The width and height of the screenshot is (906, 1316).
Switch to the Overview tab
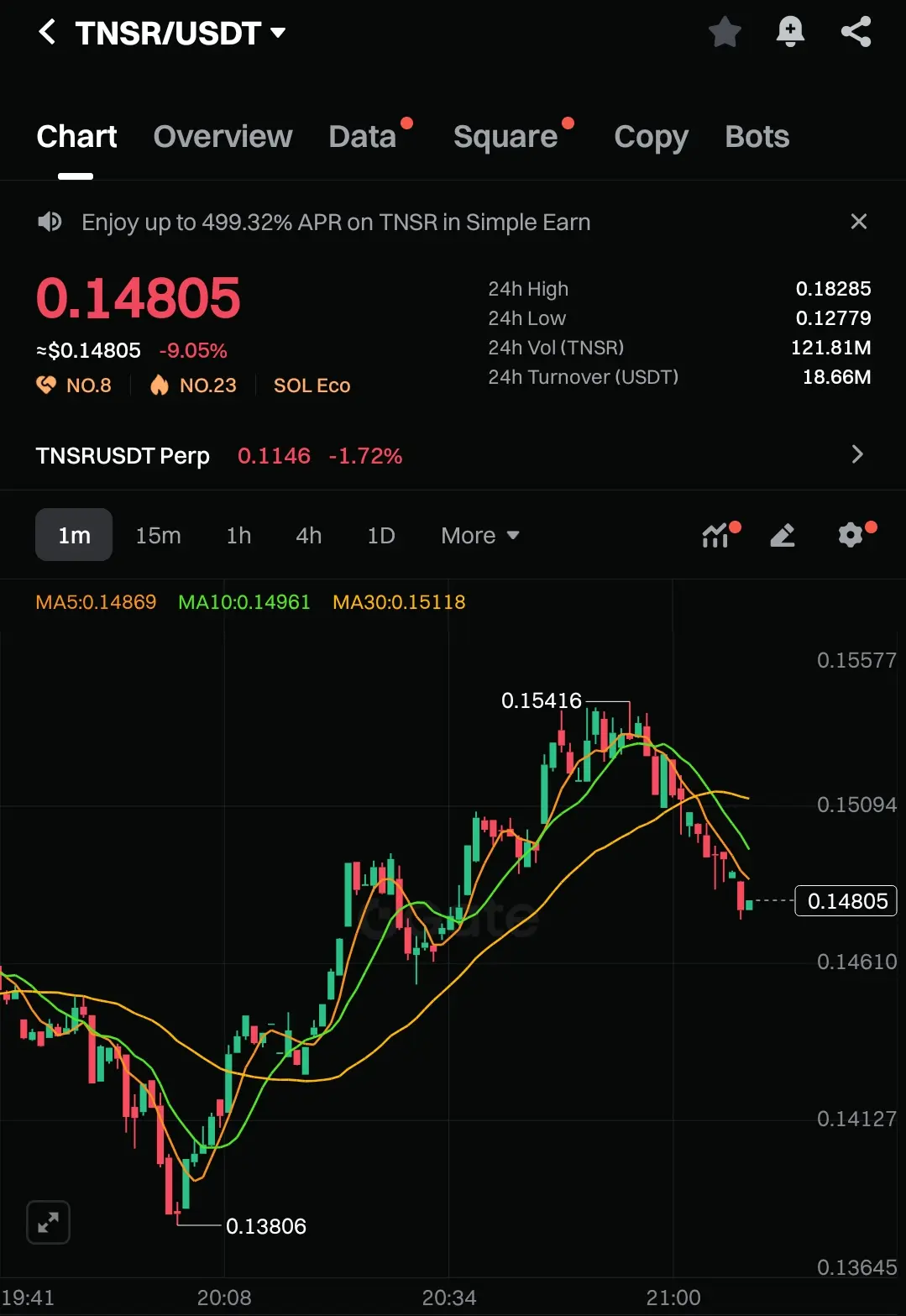pos(223,137)
